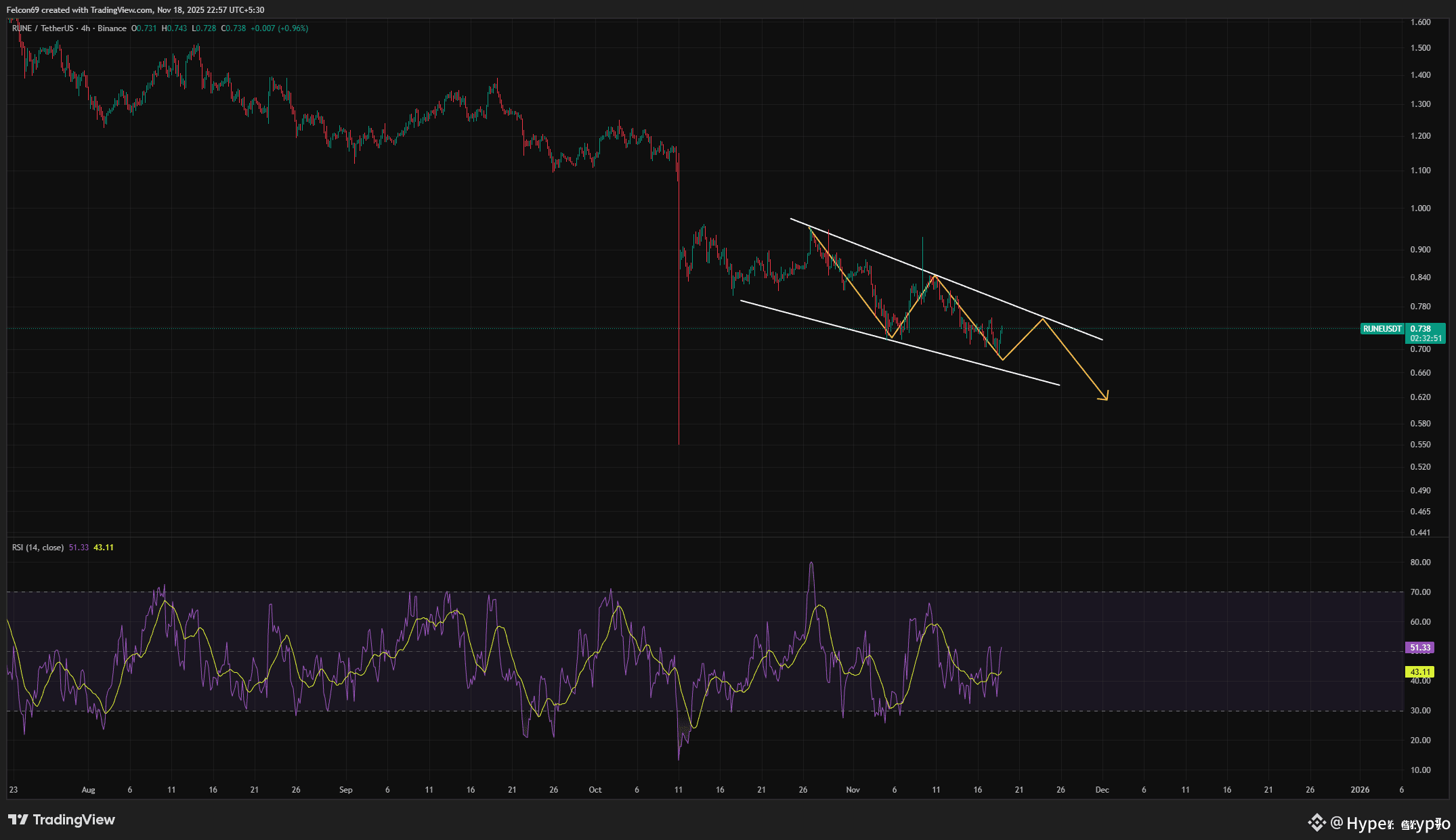The height and width of the screenshot is (840, 1456).
Task: Click the TradingView logo icon
Action: (18, 820)
